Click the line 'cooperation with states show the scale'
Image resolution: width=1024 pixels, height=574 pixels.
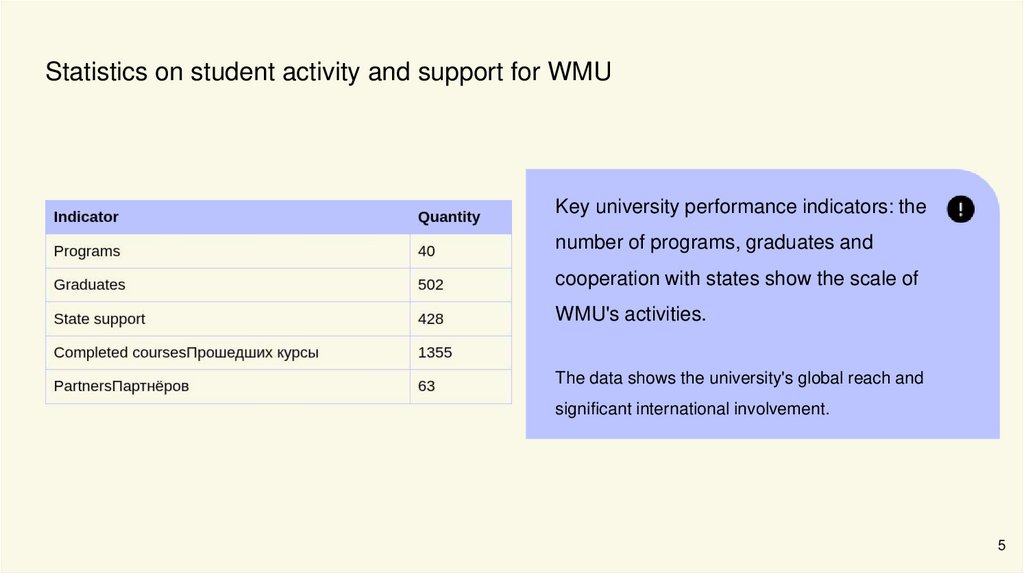737,279
